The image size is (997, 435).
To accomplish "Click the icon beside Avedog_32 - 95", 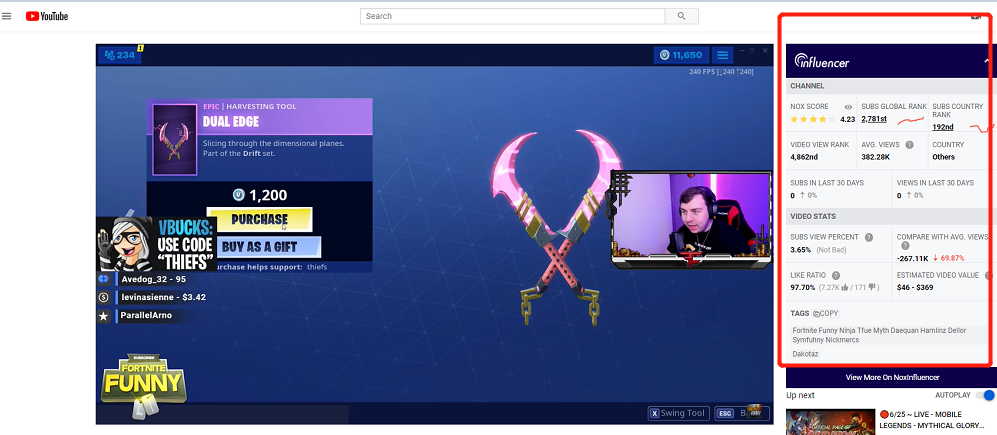I will 104,279.
